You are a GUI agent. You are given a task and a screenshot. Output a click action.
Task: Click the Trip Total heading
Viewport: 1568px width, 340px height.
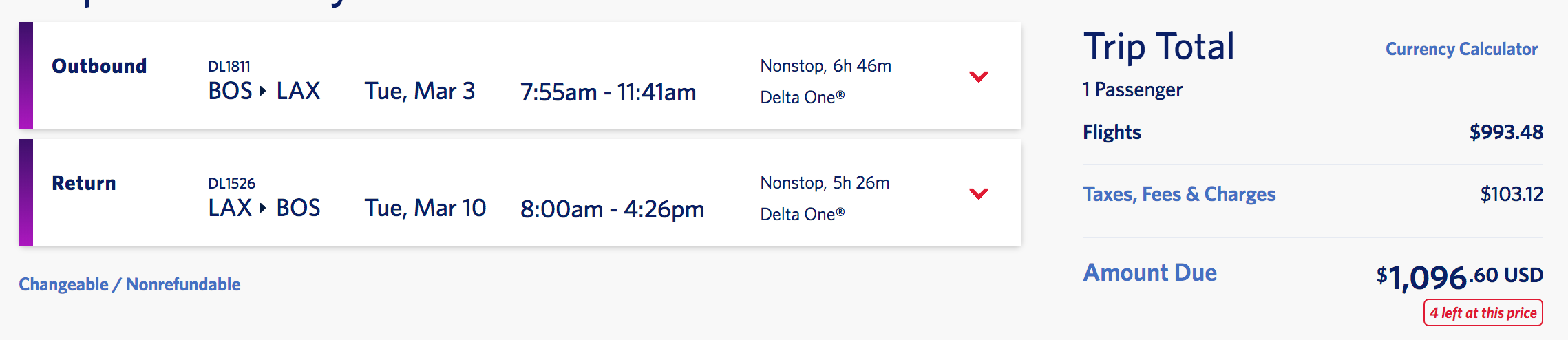(1158, 47)
